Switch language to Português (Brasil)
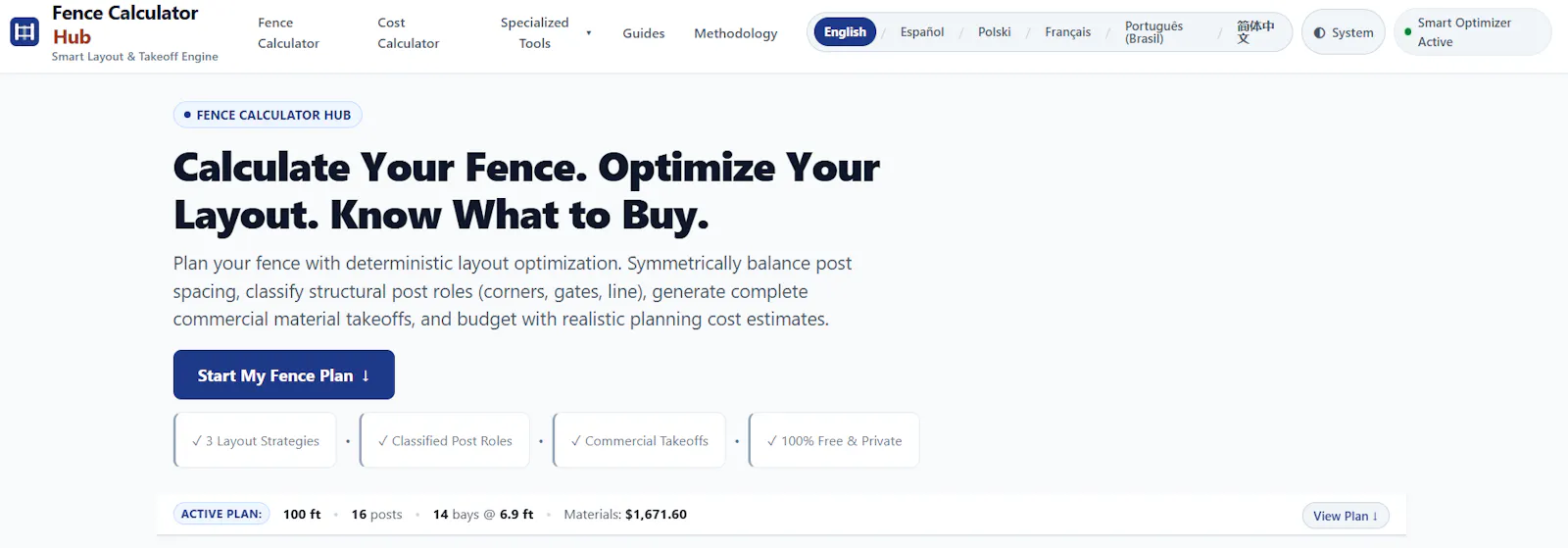This screenshot has width=1568, height=548. (x=1153, y=32)
